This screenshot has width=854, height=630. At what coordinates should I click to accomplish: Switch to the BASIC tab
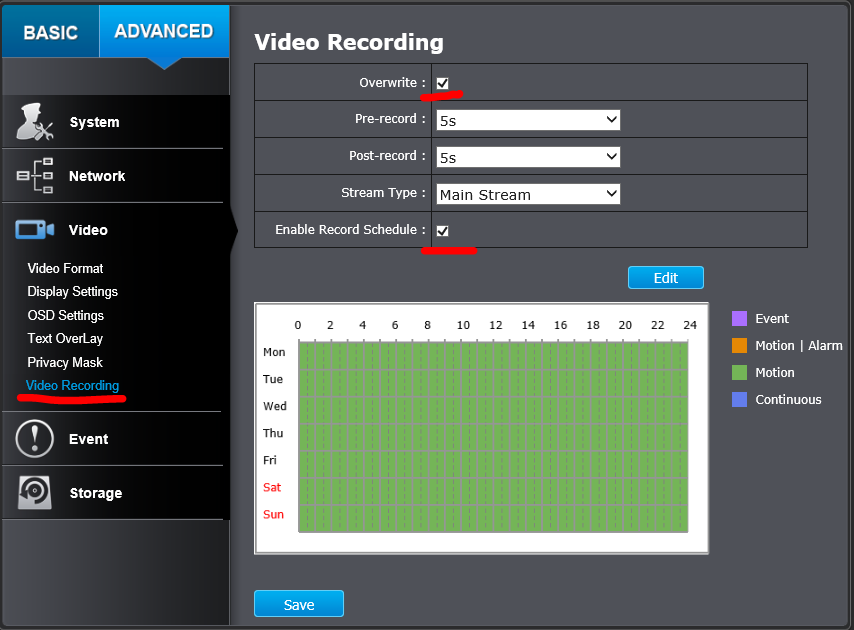tap(51, 32)
